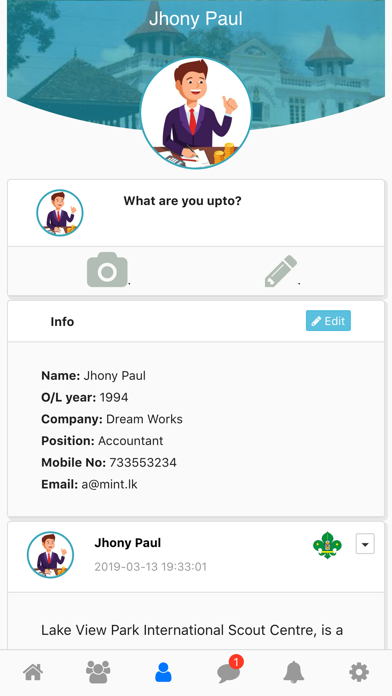The image size is (392, 696).
Task: Open the camera photo upload icon
Action: tap(107, 269)
